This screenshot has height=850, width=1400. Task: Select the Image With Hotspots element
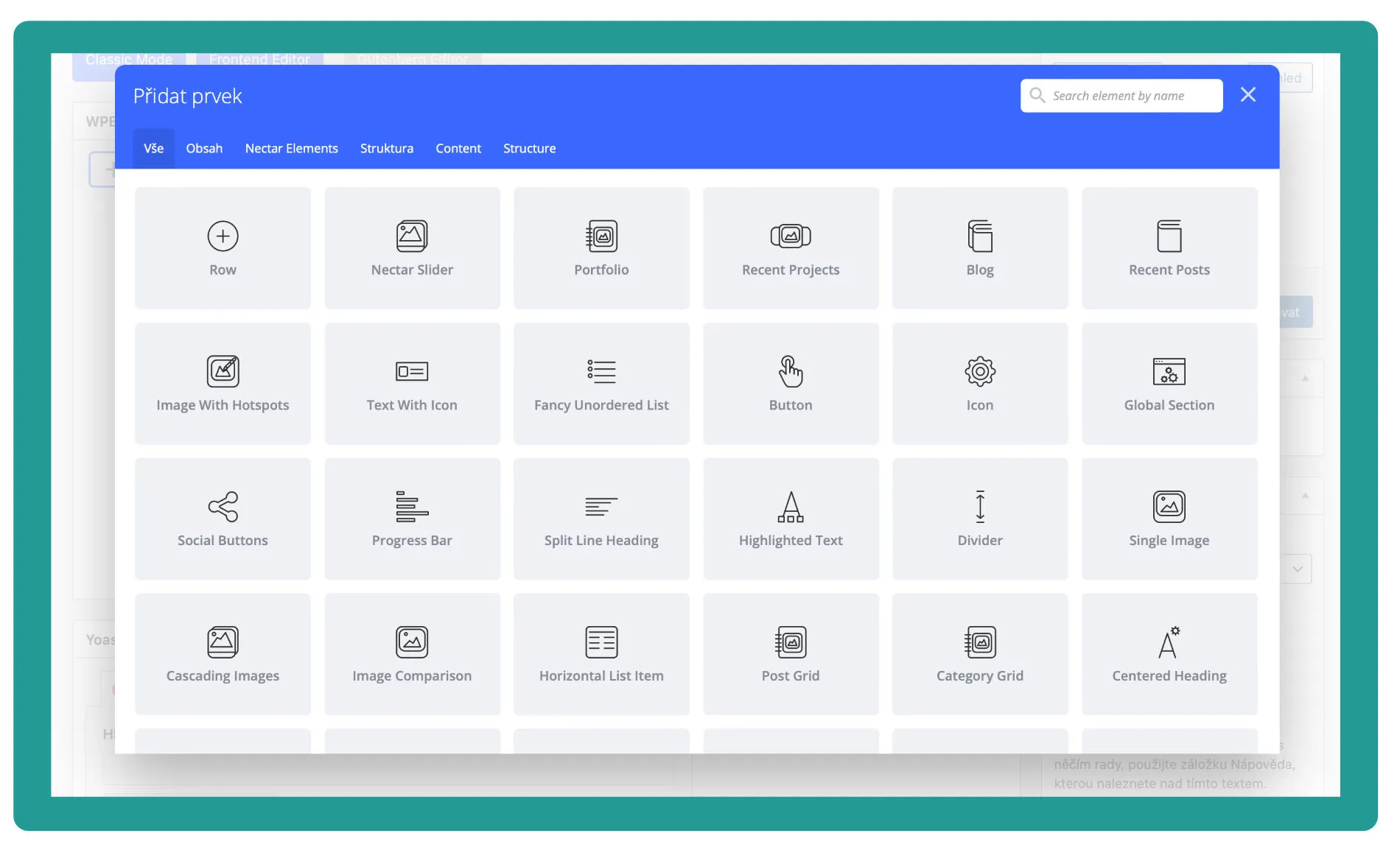(x=223, y=384)
